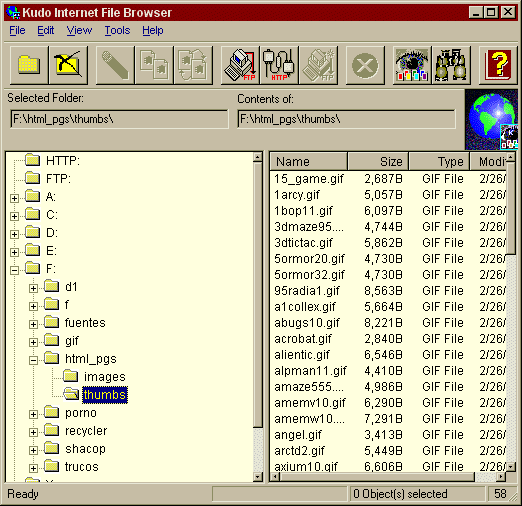Viewport: 522px width, 506px height.
Task: Click the file list horizontal scrollbar thumb
Action: (x=377, y=477)
